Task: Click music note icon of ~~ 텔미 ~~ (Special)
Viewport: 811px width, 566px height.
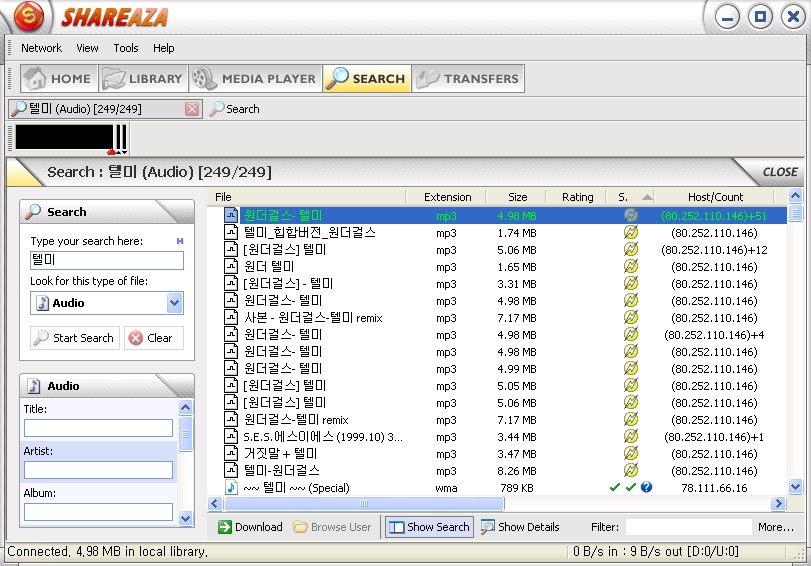Action: click(231, 487)
